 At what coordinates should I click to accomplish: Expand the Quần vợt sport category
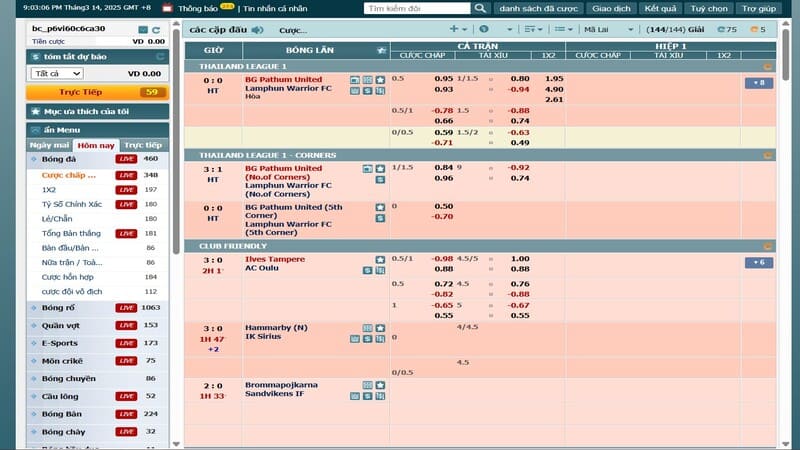click(x=97, y=326)
